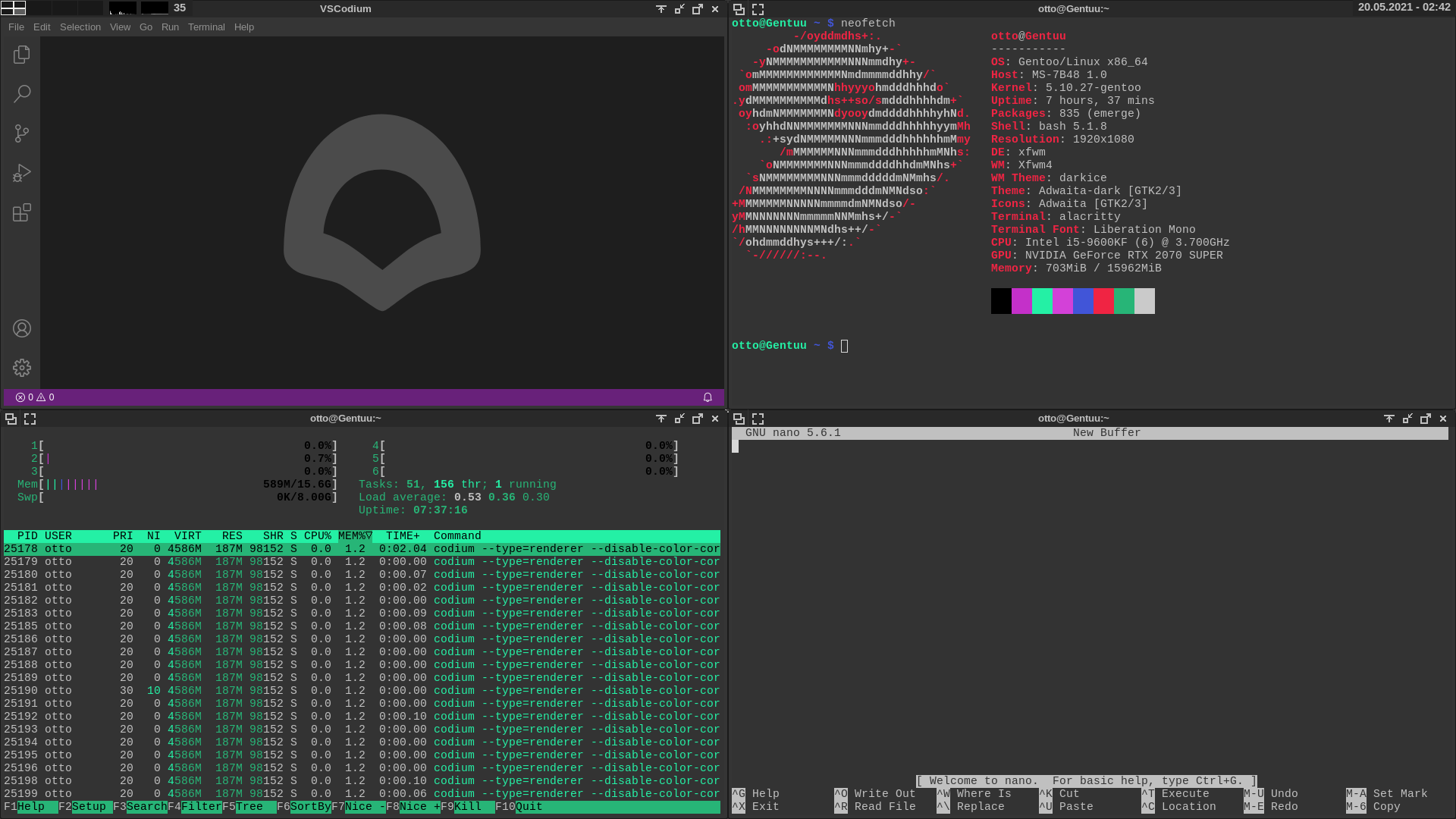Open the Source Control view in VSCodium
Viewport: 1456px width, 819px height.
coord(21,133)
